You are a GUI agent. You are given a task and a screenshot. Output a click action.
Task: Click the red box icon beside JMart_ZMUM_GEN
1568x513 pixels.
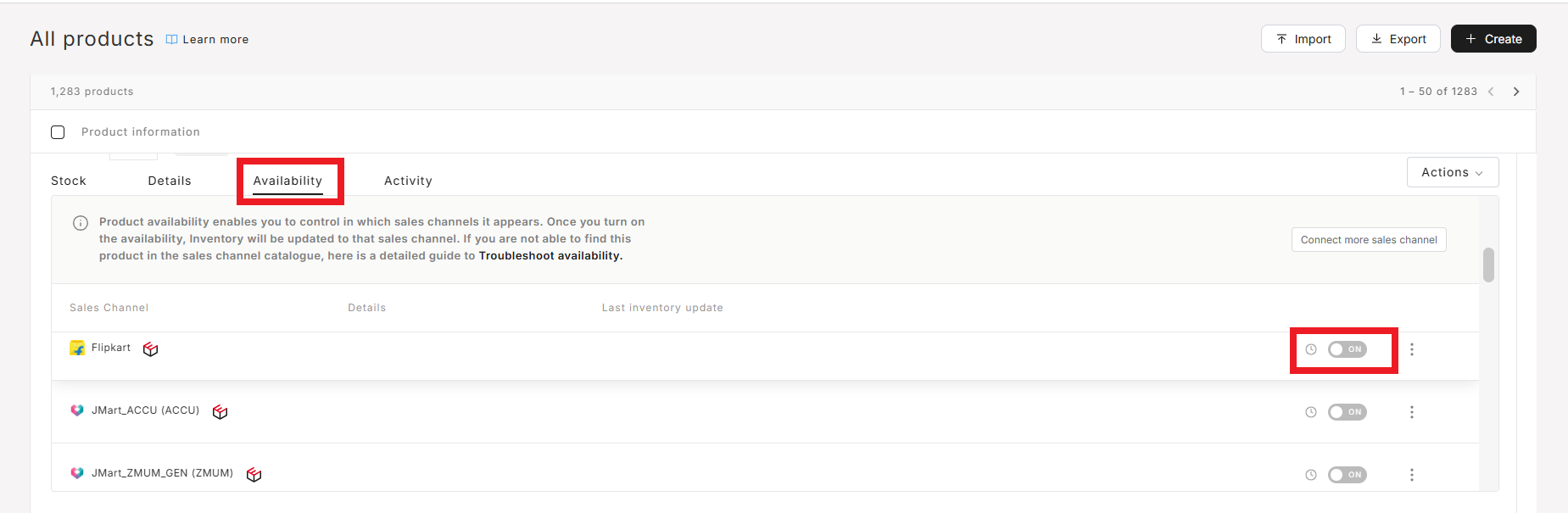click(x=254, y=475)
